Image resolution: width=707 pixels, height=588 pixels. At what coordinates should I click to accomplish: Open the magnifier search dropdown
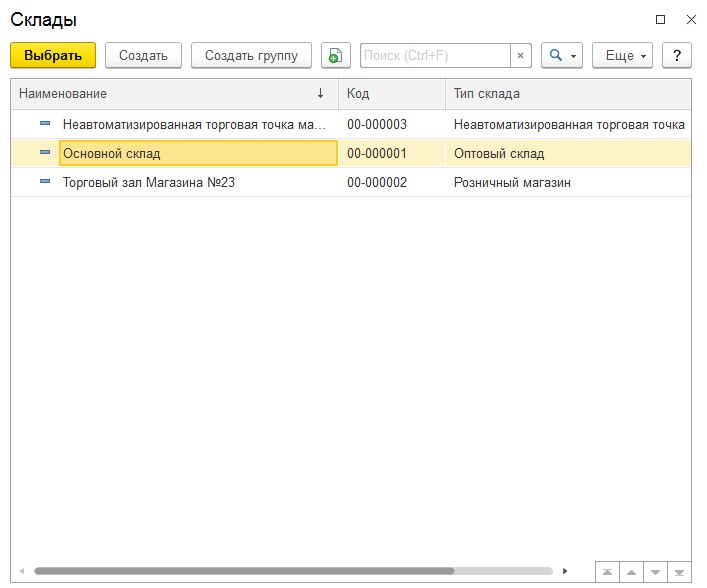tap(561, 56)
